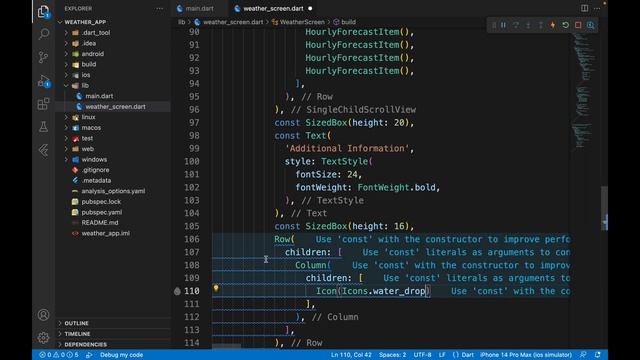This screenshot has width=640, height=360.
Task: Open the Source Control view
Action: pyautogui.click(x=43, y=57)
